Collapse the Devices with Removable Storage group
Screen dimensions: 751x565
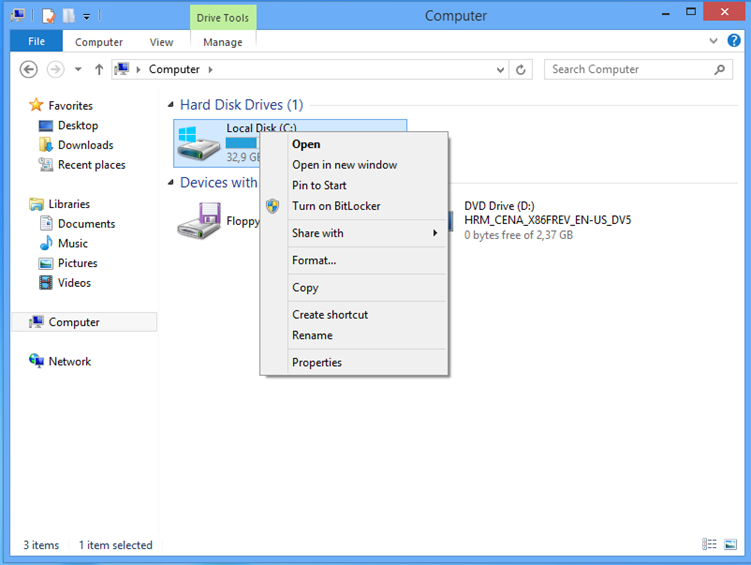[x=171, y=182]
